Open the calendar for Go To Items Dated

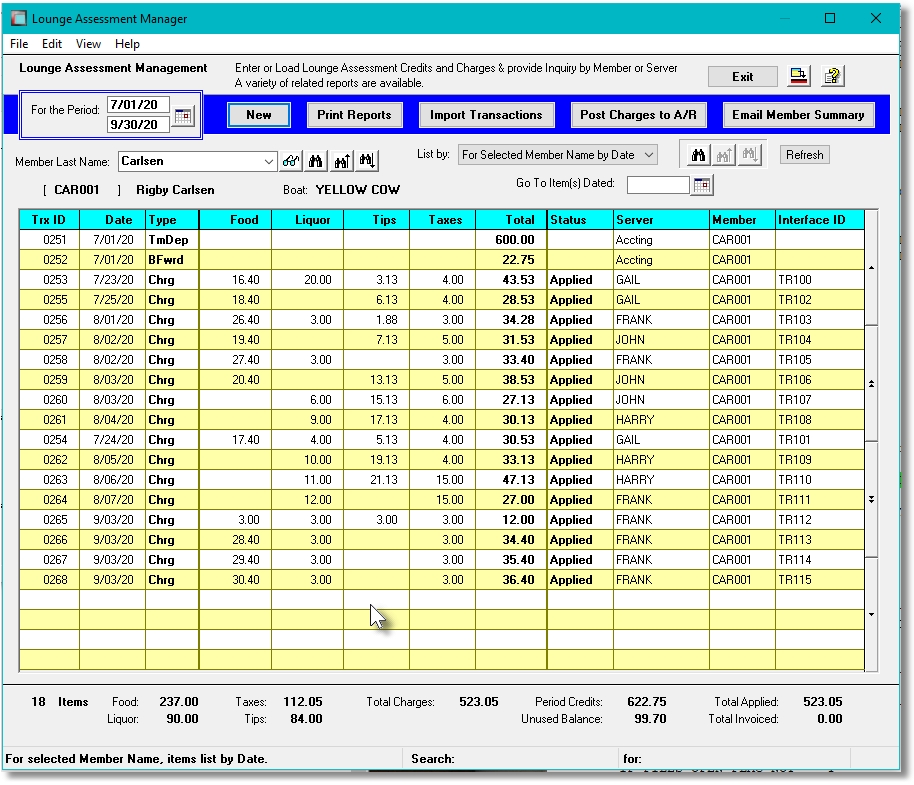(703, 186)
